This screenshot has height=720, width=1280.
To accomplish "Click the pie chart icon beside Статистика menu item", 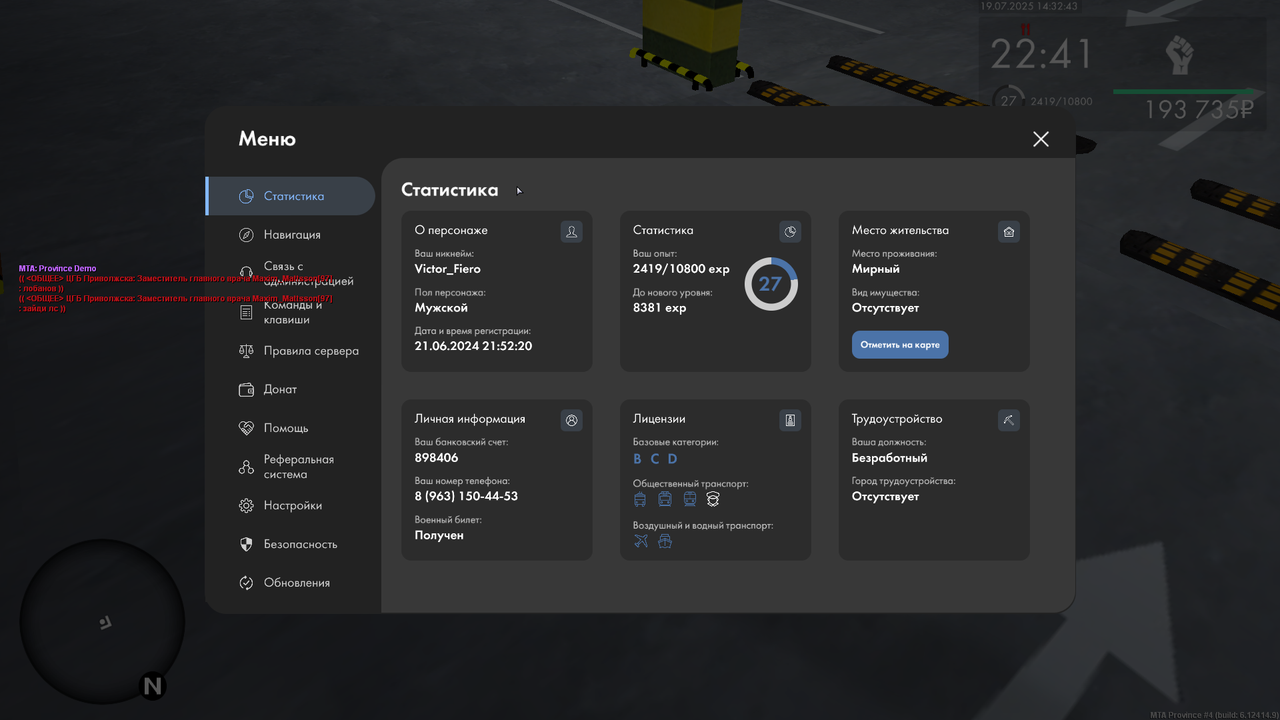I will pyautogui.click(x=246, y=196).
